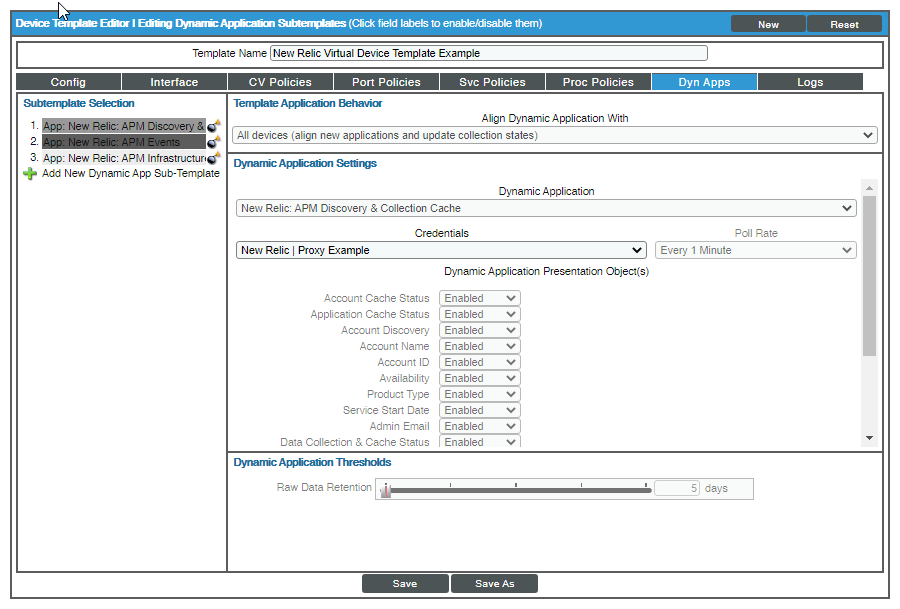Open the Poll Rate dropdown

pyautogui.click(x=755, y=250)
